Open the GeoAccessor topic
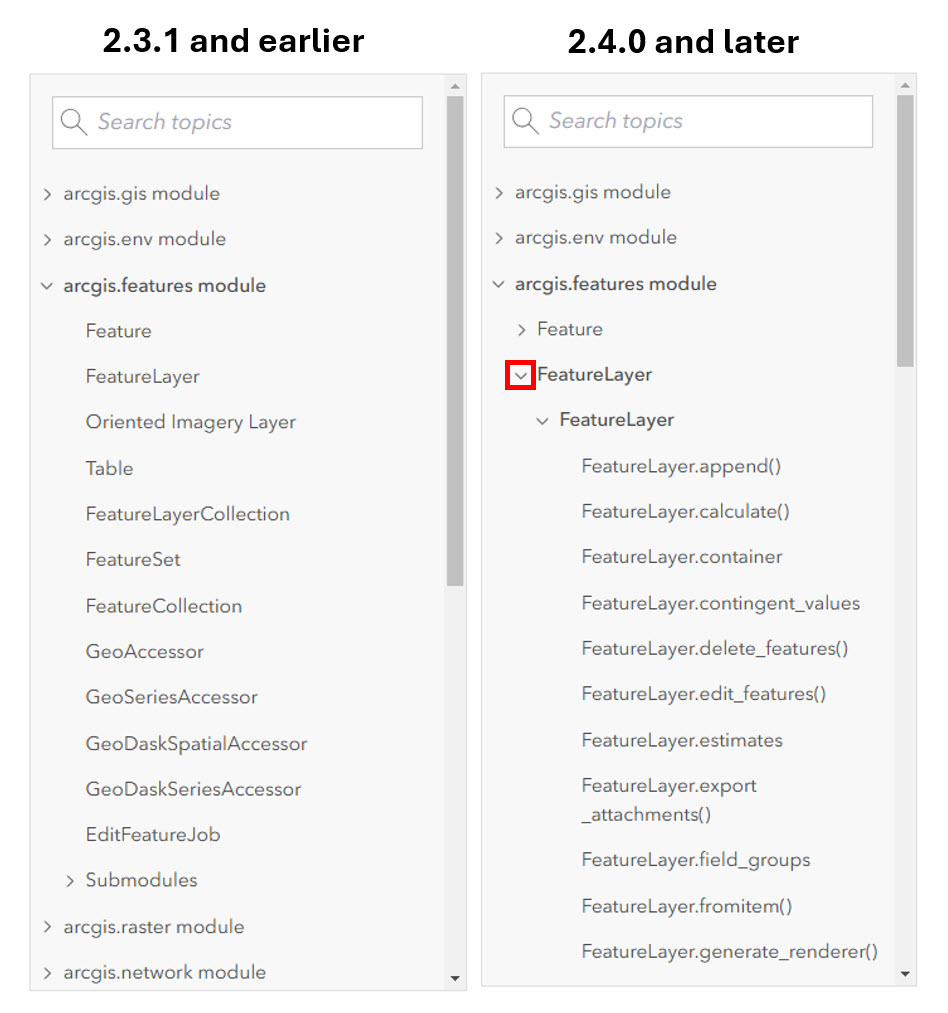The width and height of the screenshot is (948, 1013). [x=144, y=651]
